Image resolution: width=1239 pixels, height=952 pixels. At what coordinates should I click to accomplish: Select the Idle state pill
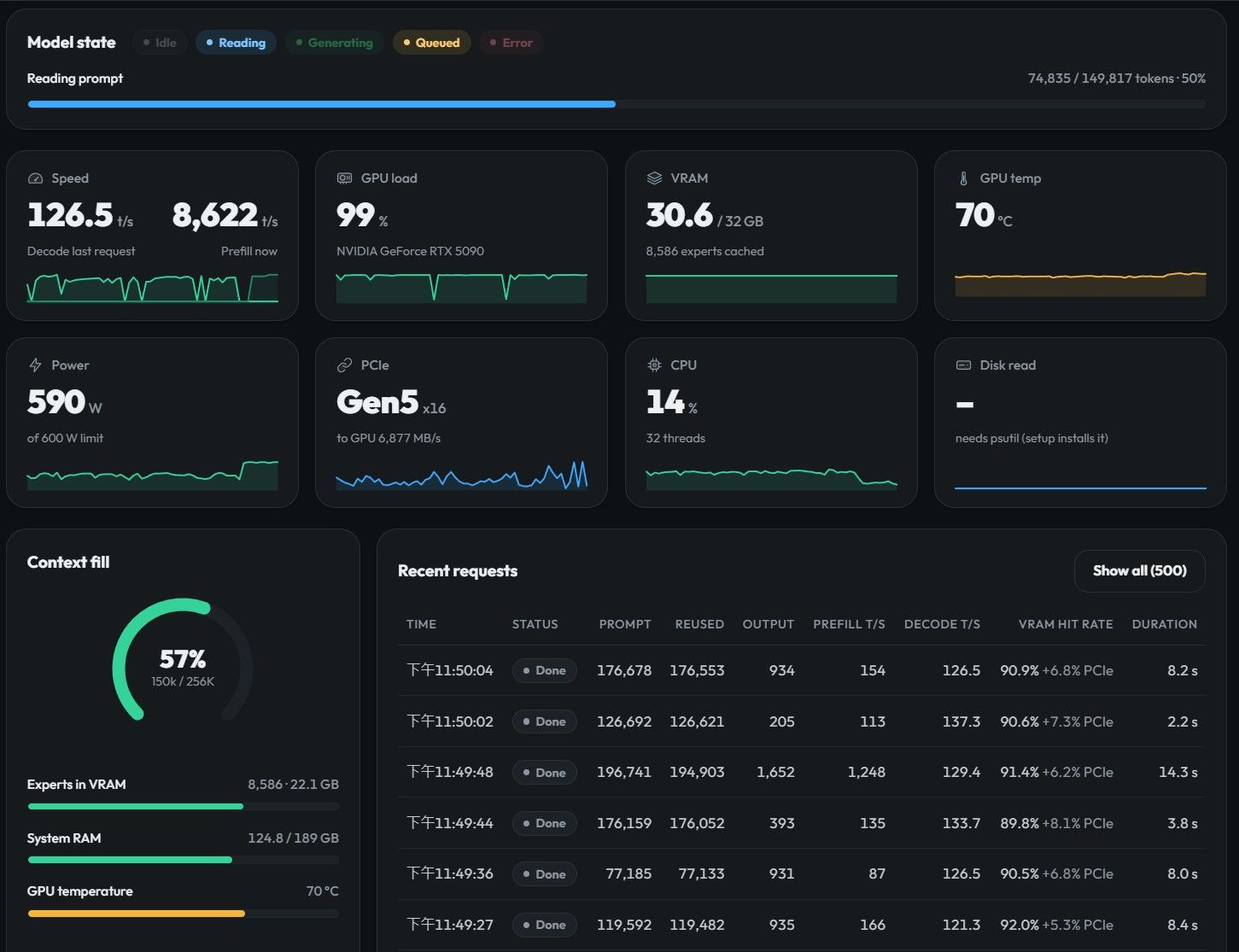(160, 43)
